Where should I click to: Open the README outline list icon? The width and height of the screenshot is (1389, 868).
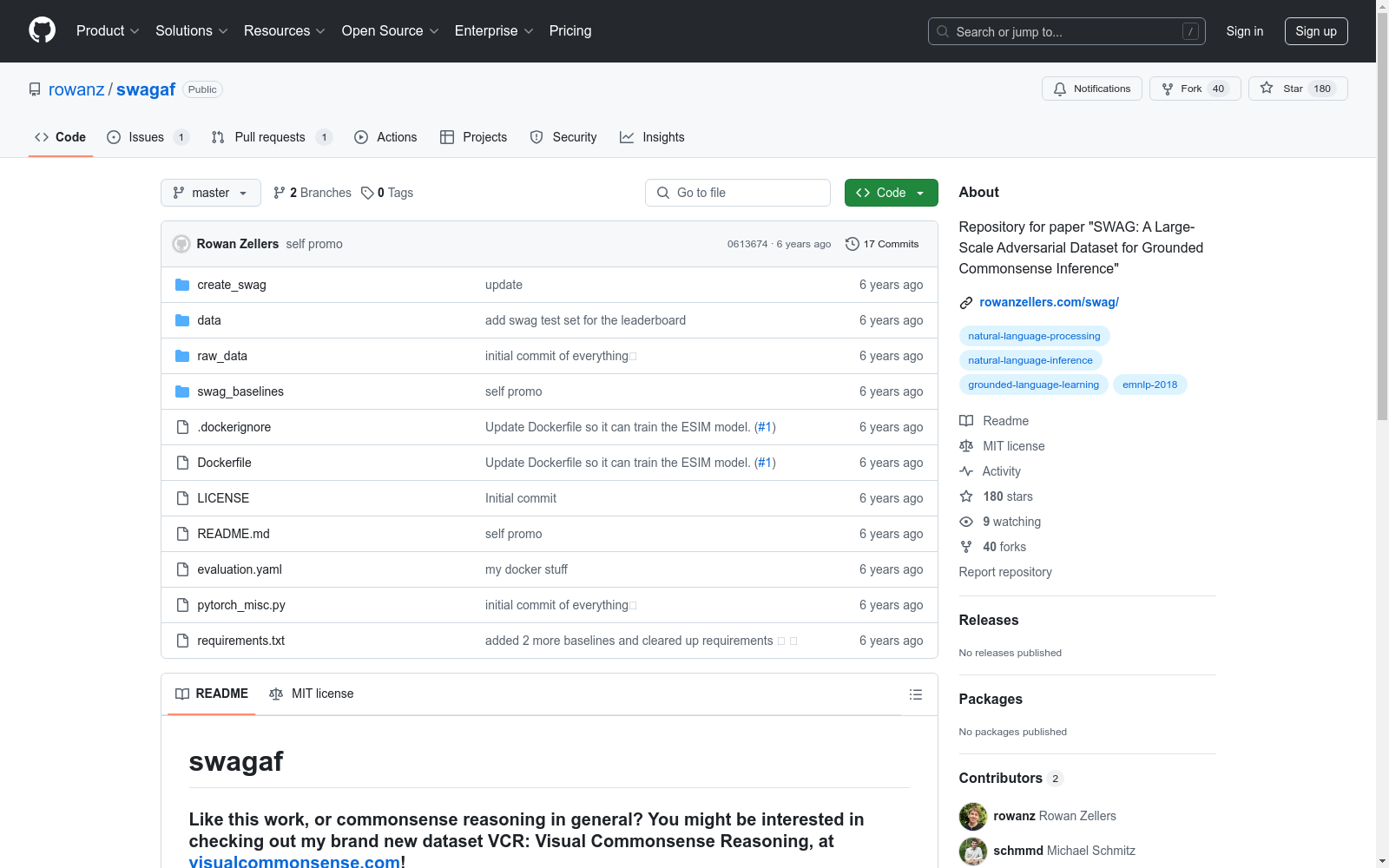tap(916, 694)
